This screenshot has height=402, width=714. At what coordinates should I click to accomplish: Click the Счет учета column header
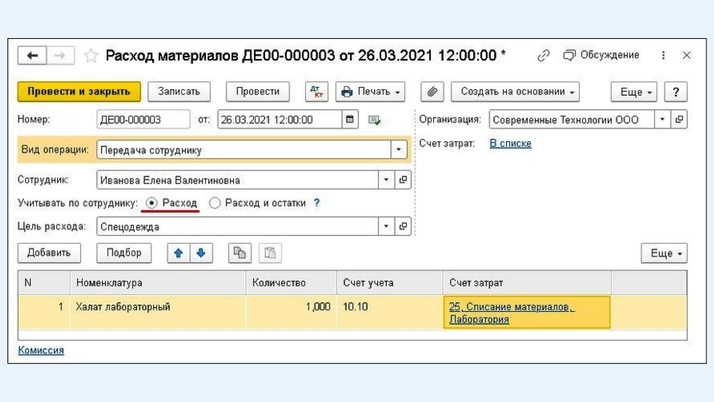click(x=390, y=283)
